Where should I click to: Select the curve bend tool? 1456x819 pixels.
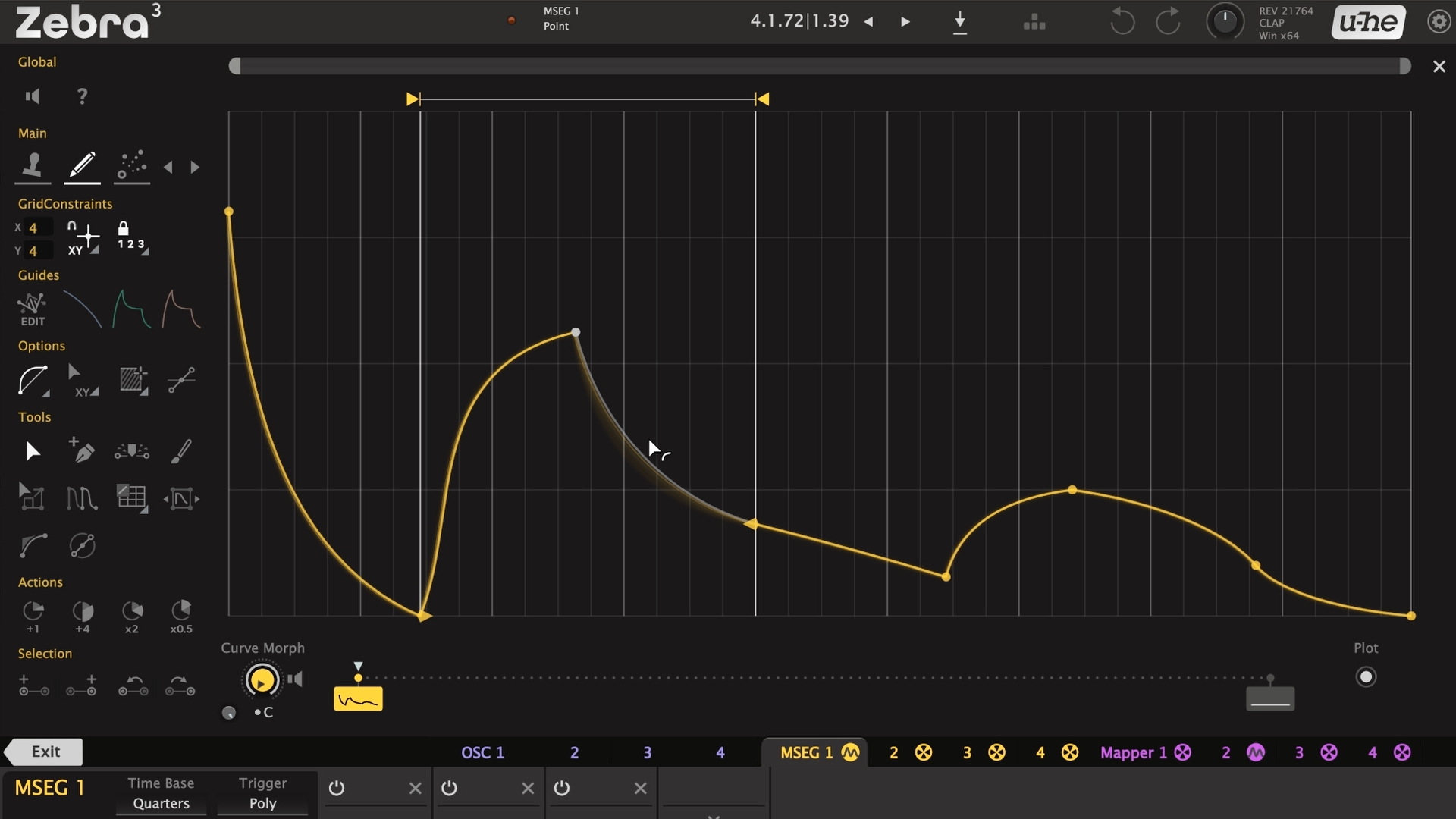point(33,545)
